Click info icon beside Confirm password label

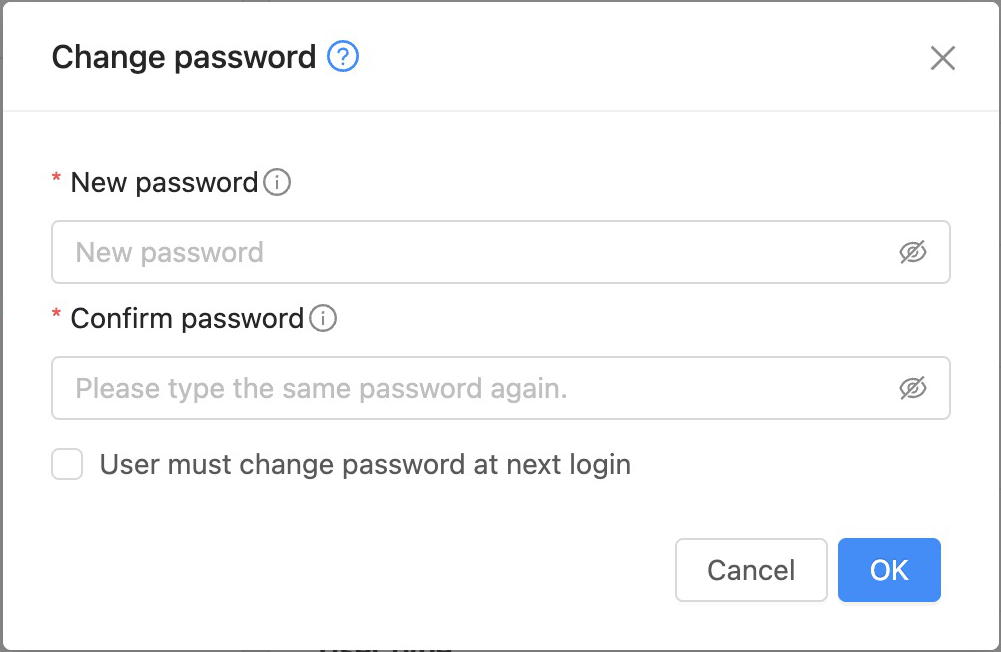(323, 319)
